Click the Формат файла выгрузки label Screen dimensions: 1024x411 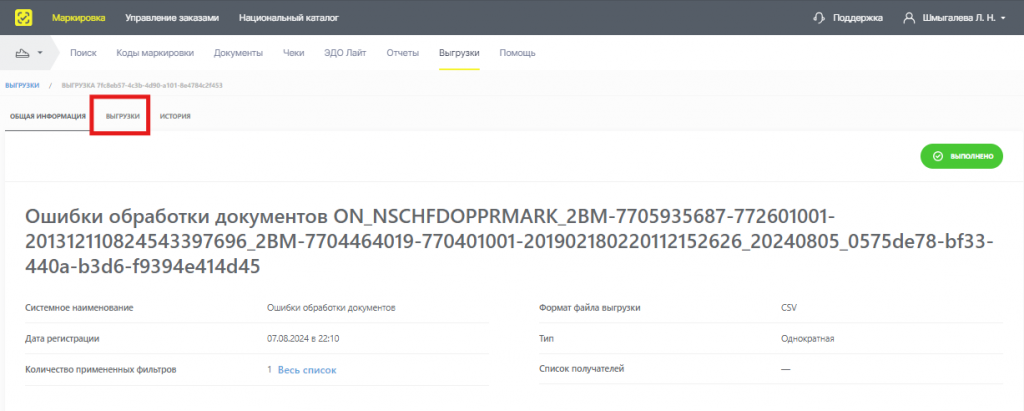coord(590,307)
